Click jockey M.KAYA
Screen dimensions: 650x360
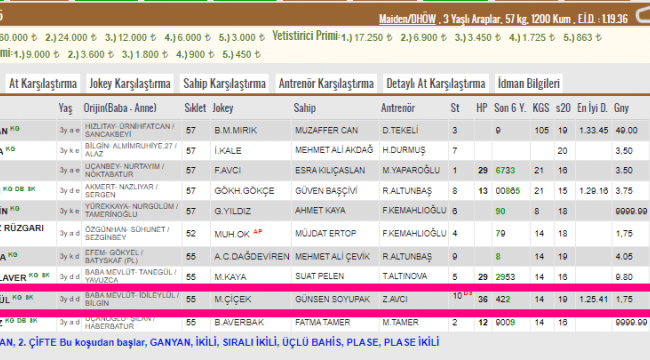tap(230, 277)
